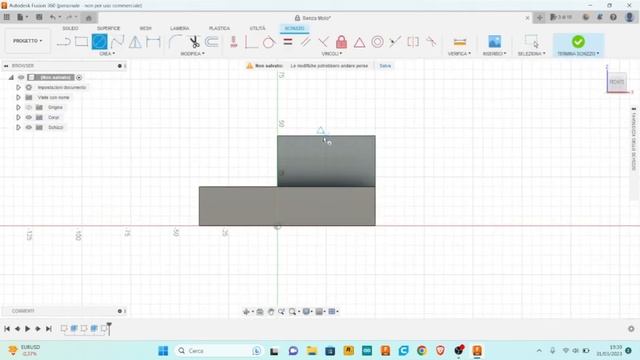
Task: Click the Insert image icon
Action: coord(494,42)
